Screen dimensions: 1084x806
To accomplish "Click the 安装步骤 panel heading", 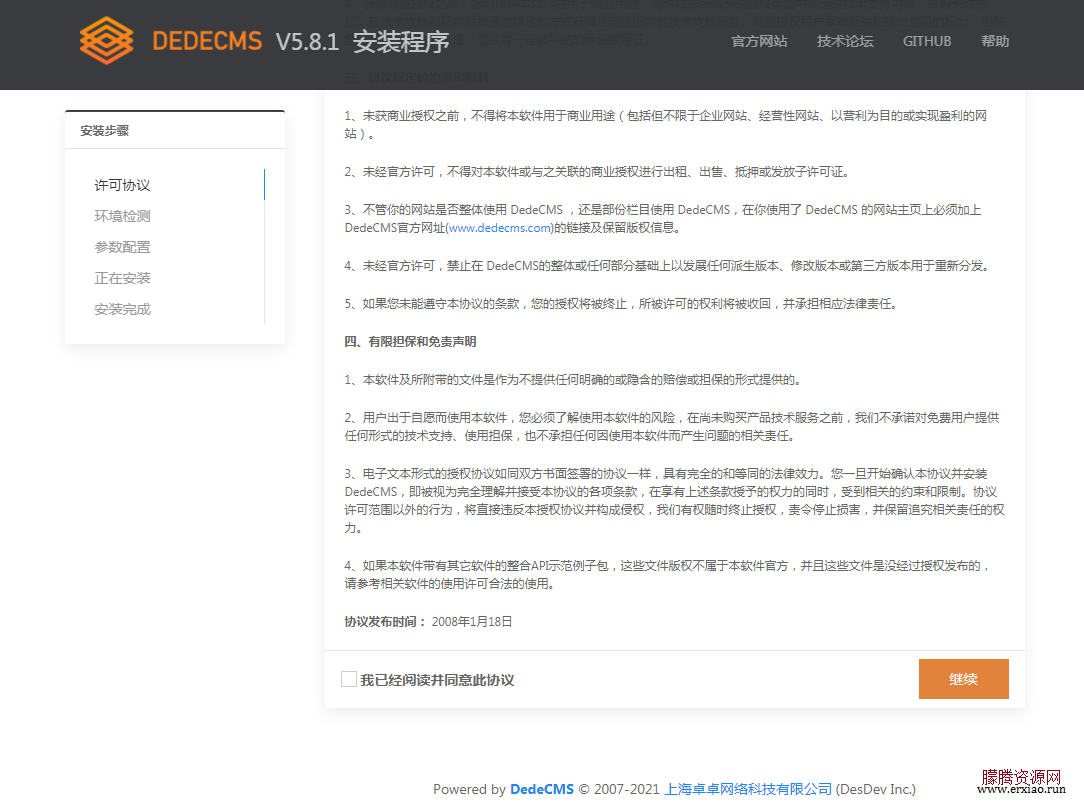I will tap(104, 131).
